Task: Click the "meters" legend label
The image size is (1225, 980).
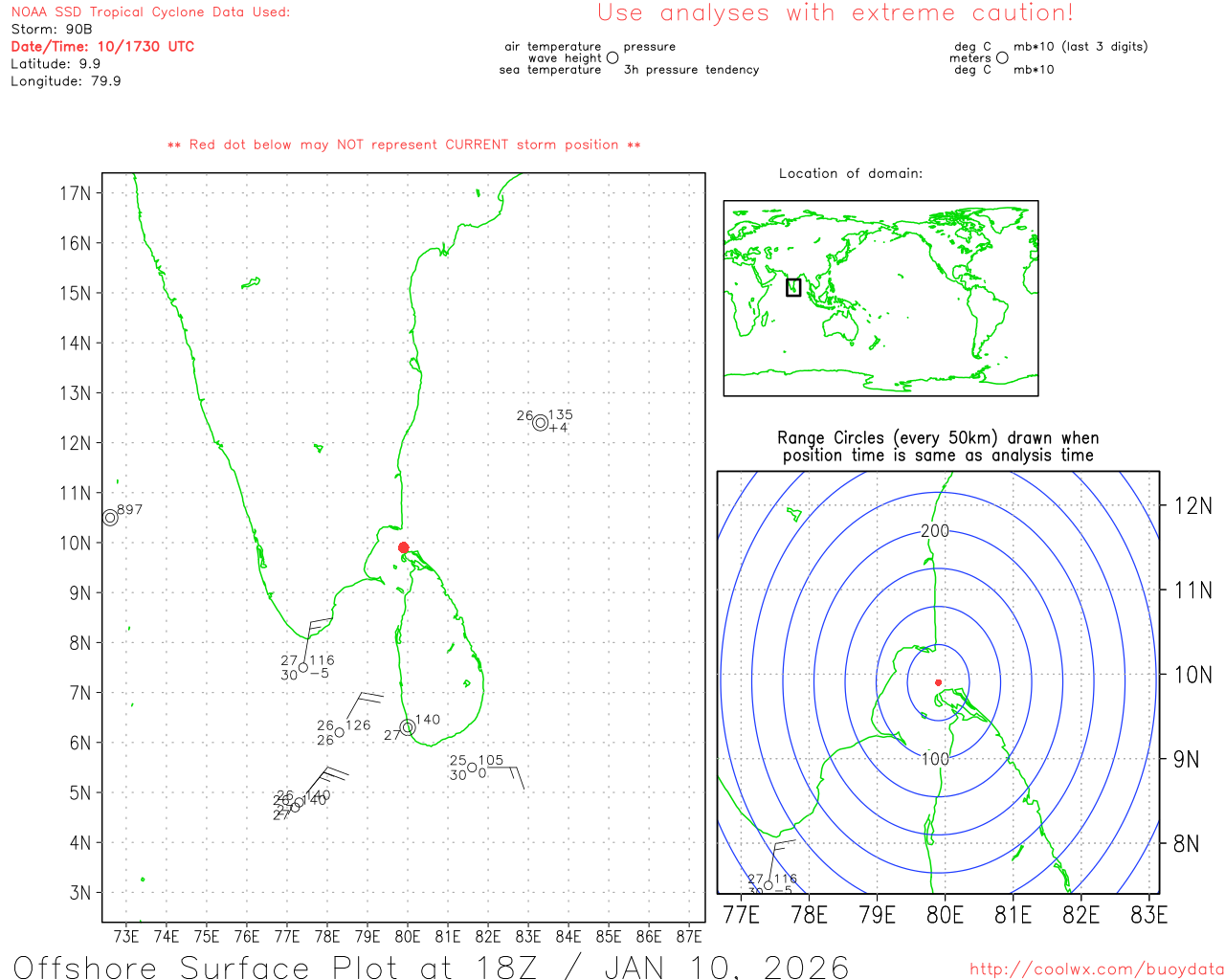Action: coord(970,58)
